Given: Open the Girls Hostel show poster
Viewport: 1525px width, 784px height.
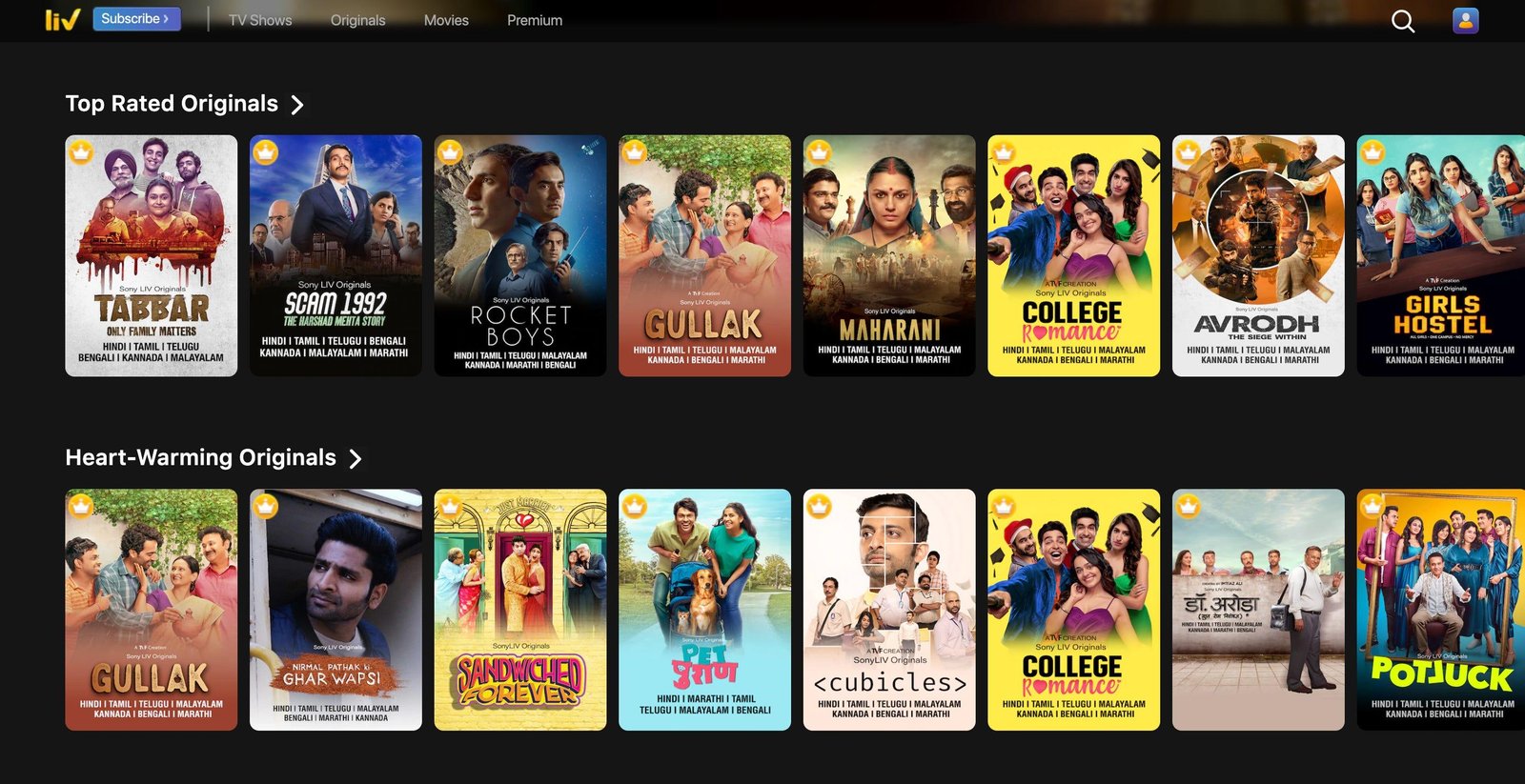Looking at the screenshot, I should click(1441, 255).
